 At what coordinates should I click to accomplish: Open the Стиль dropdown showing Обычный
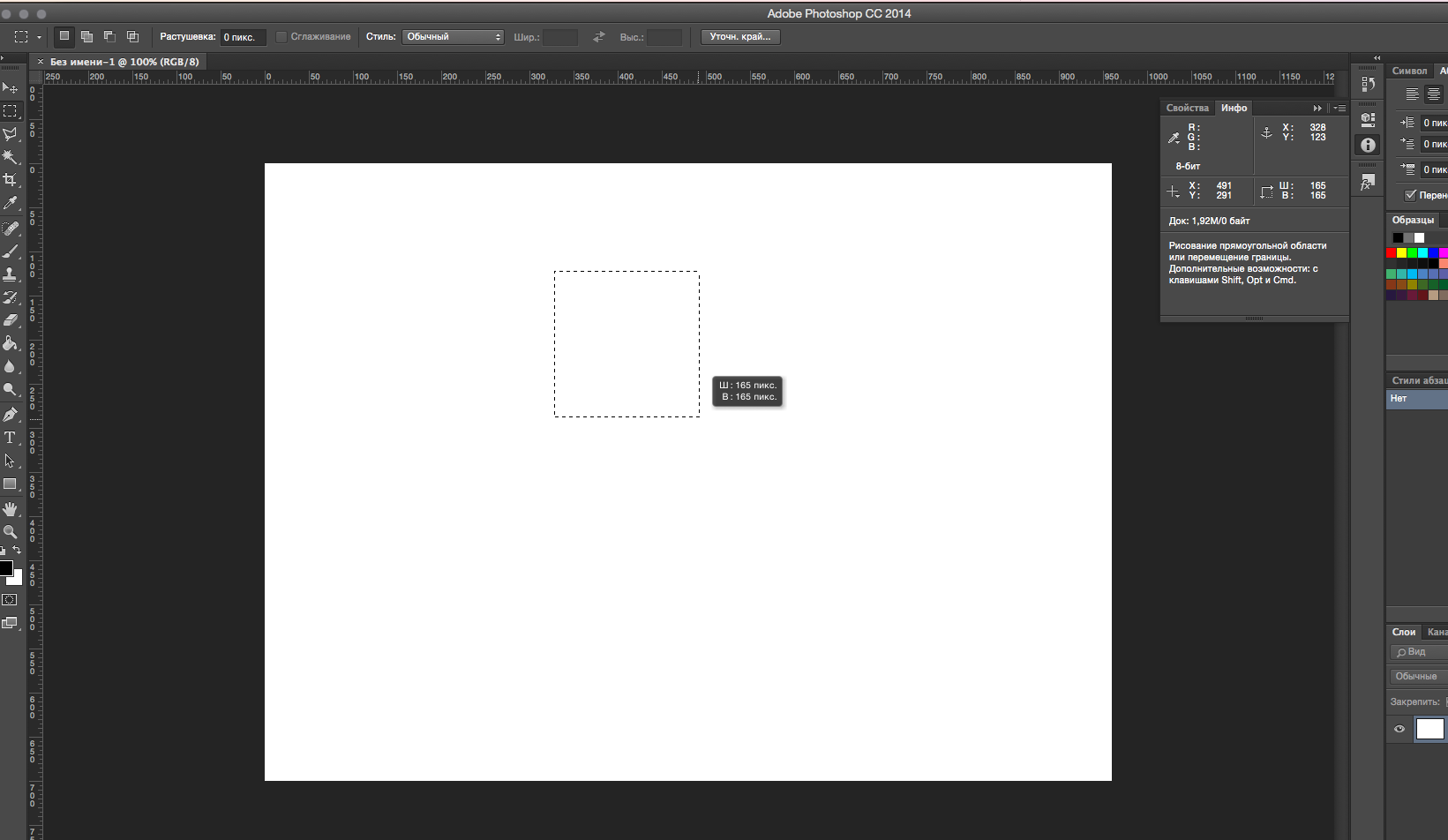[x=454, y=37]
